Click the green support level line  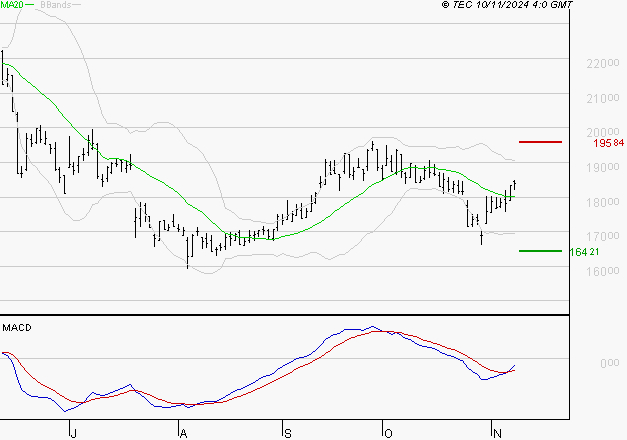tap(540, 251)
